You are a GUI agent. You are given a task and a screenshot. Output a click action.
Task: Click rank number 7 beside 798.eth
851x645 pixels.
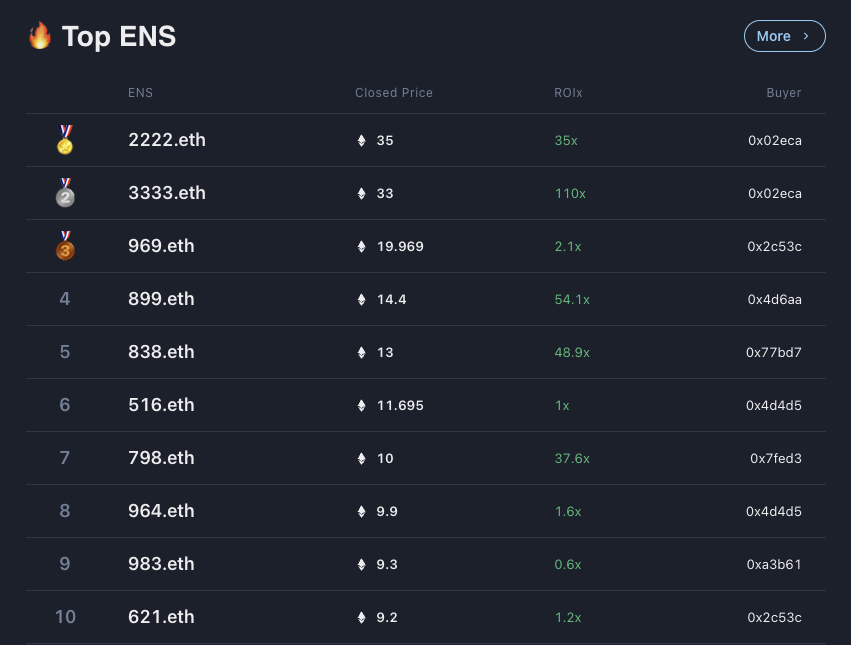(x=65, y=458)
